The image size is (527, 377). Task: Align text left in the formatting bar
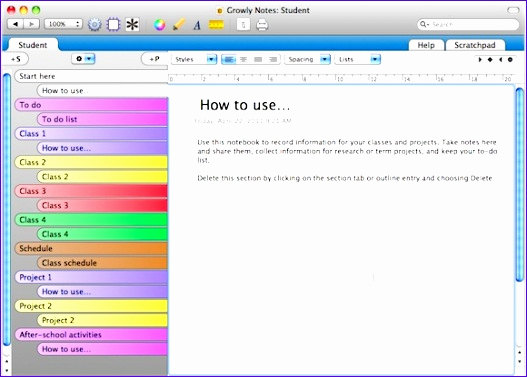pos(229,59)
